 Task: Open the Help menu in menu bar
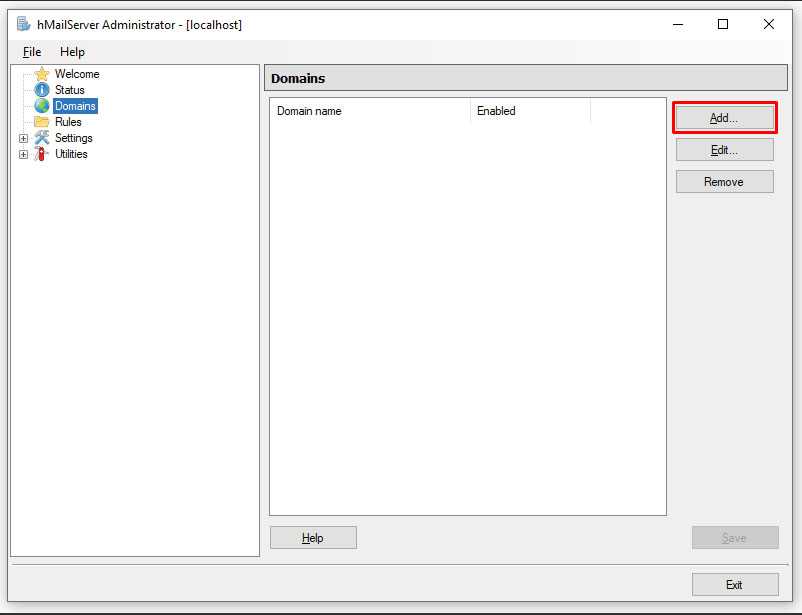point(72,52)
